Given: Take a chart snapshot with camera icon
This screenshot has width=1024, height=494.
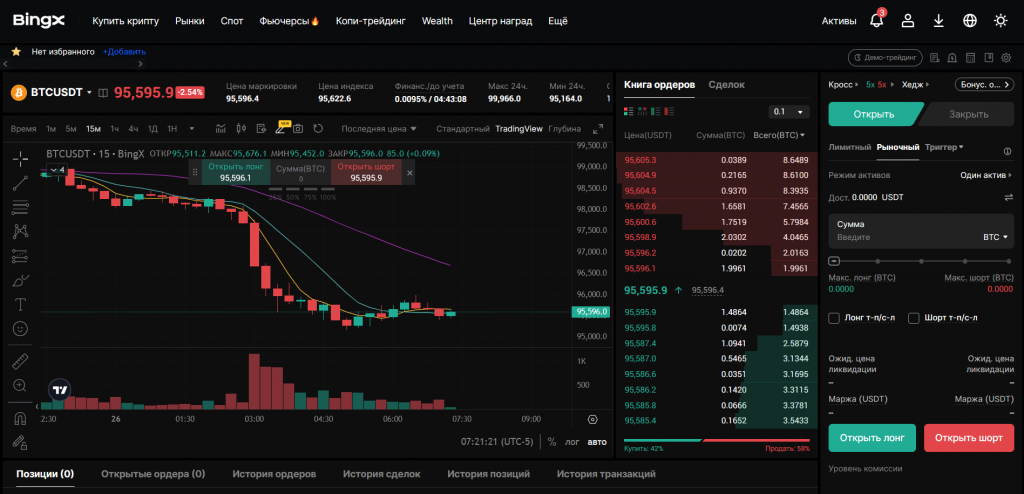Looking at the screenshot, I should pos(297,128).
